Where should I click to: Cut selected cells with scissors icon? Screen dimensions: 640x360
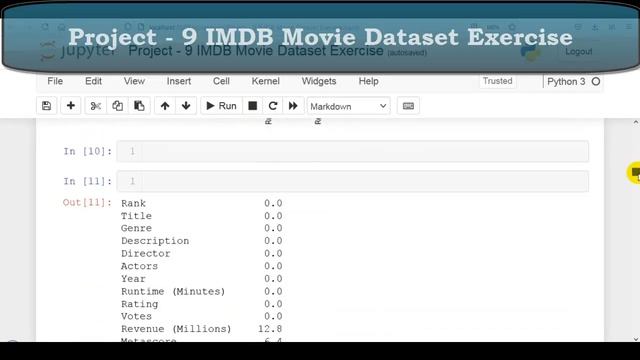96,106
